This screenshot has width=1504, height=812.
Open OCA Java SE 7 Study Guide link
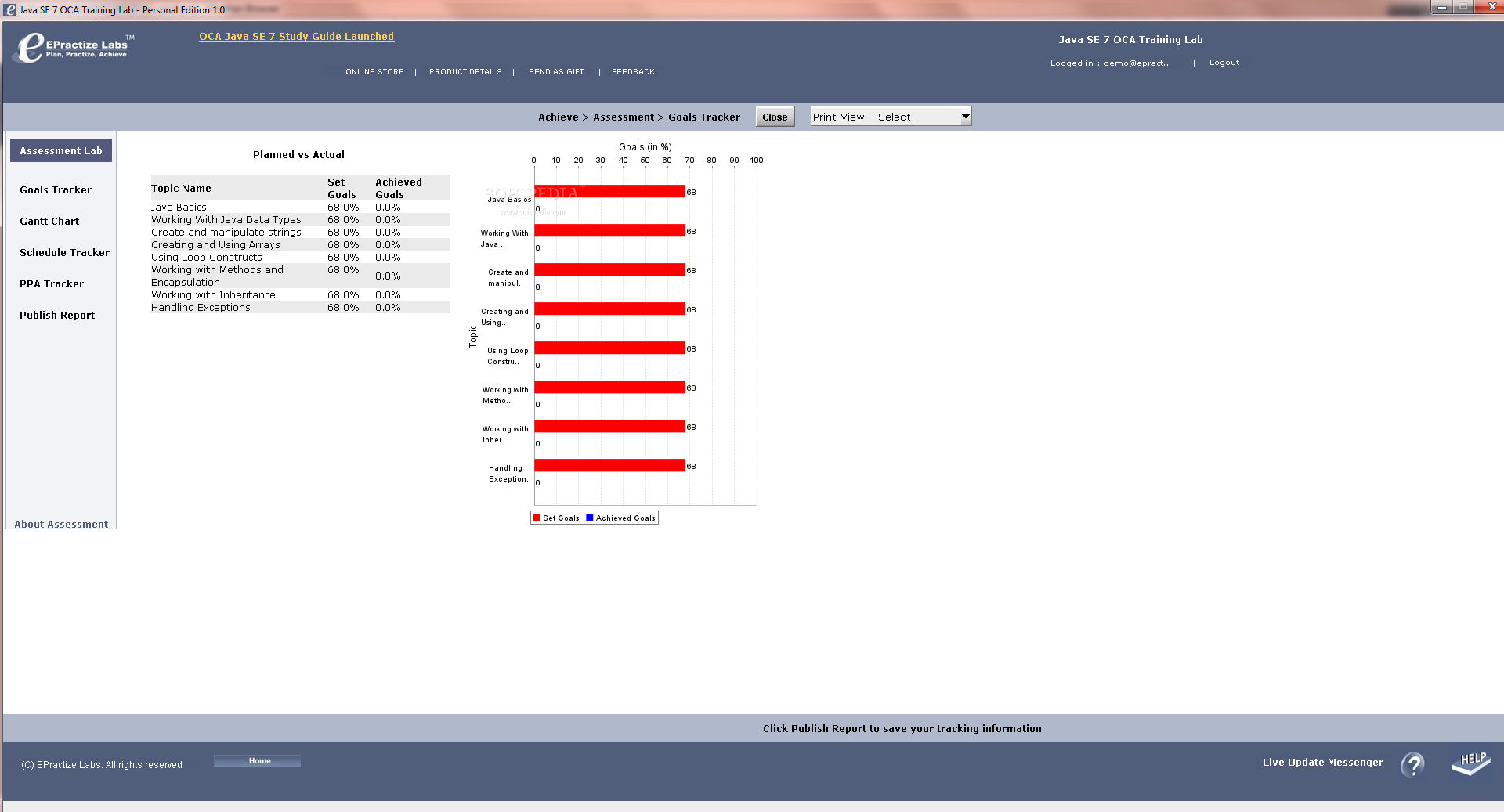[x=296, y=36]
